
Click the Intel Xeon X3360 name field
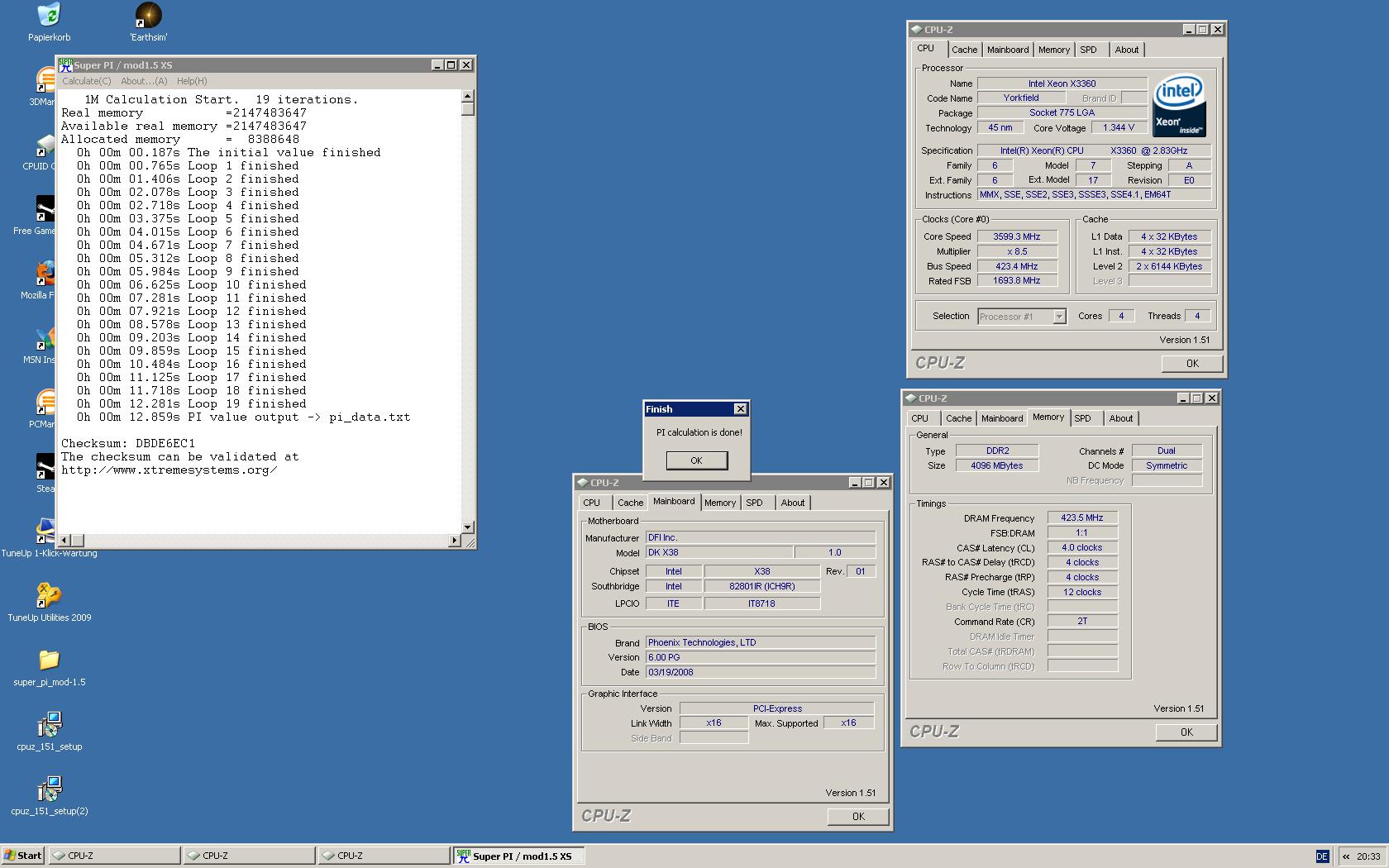(x=1062, y=83)
